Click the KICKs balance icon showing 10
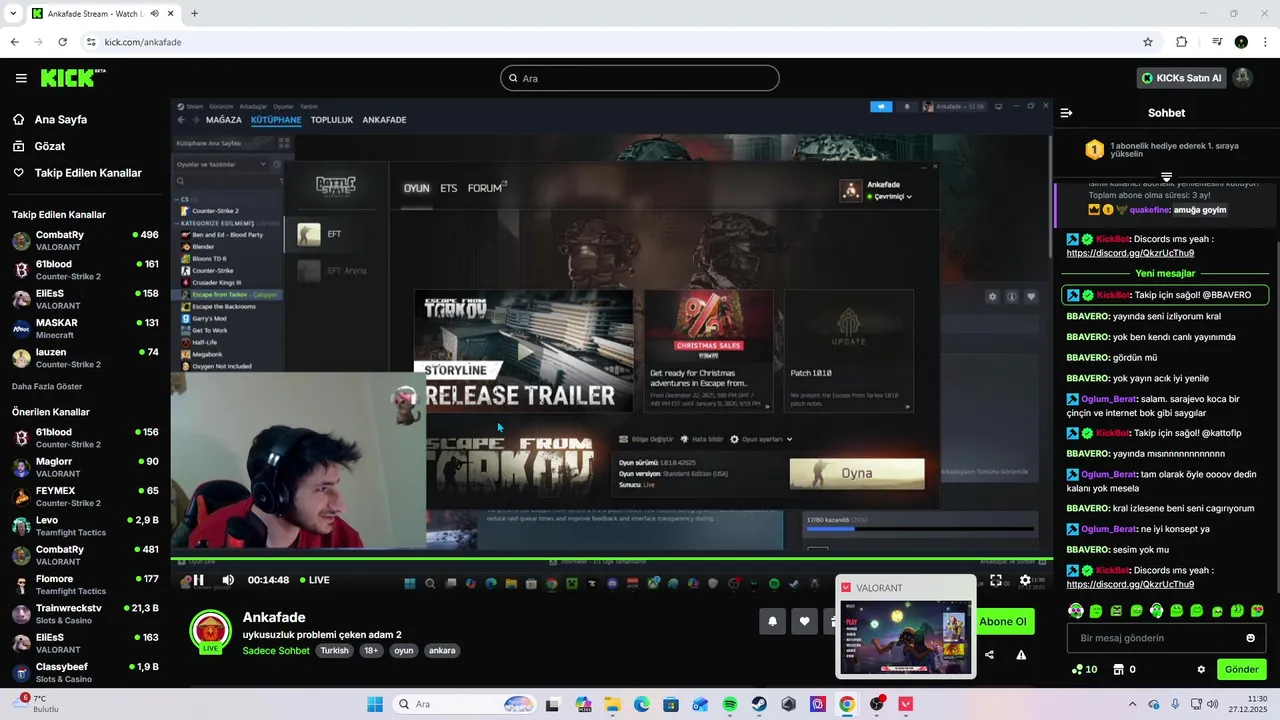Viewport: 1280px width, 720px height. pos(1084,669)
